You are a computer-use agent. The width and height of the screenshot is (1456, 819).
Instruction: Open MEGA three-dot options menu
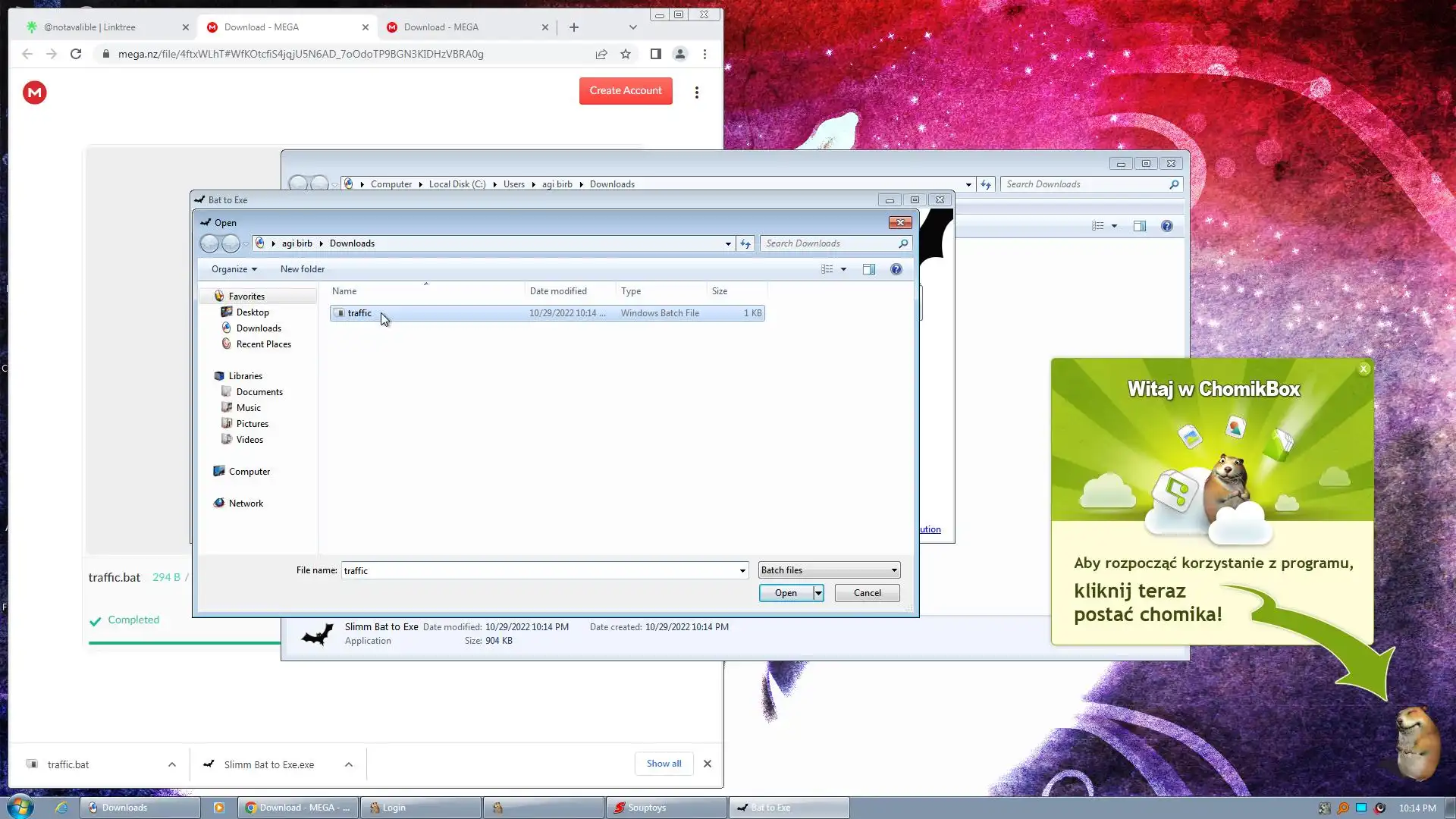[x=696, y=93]
